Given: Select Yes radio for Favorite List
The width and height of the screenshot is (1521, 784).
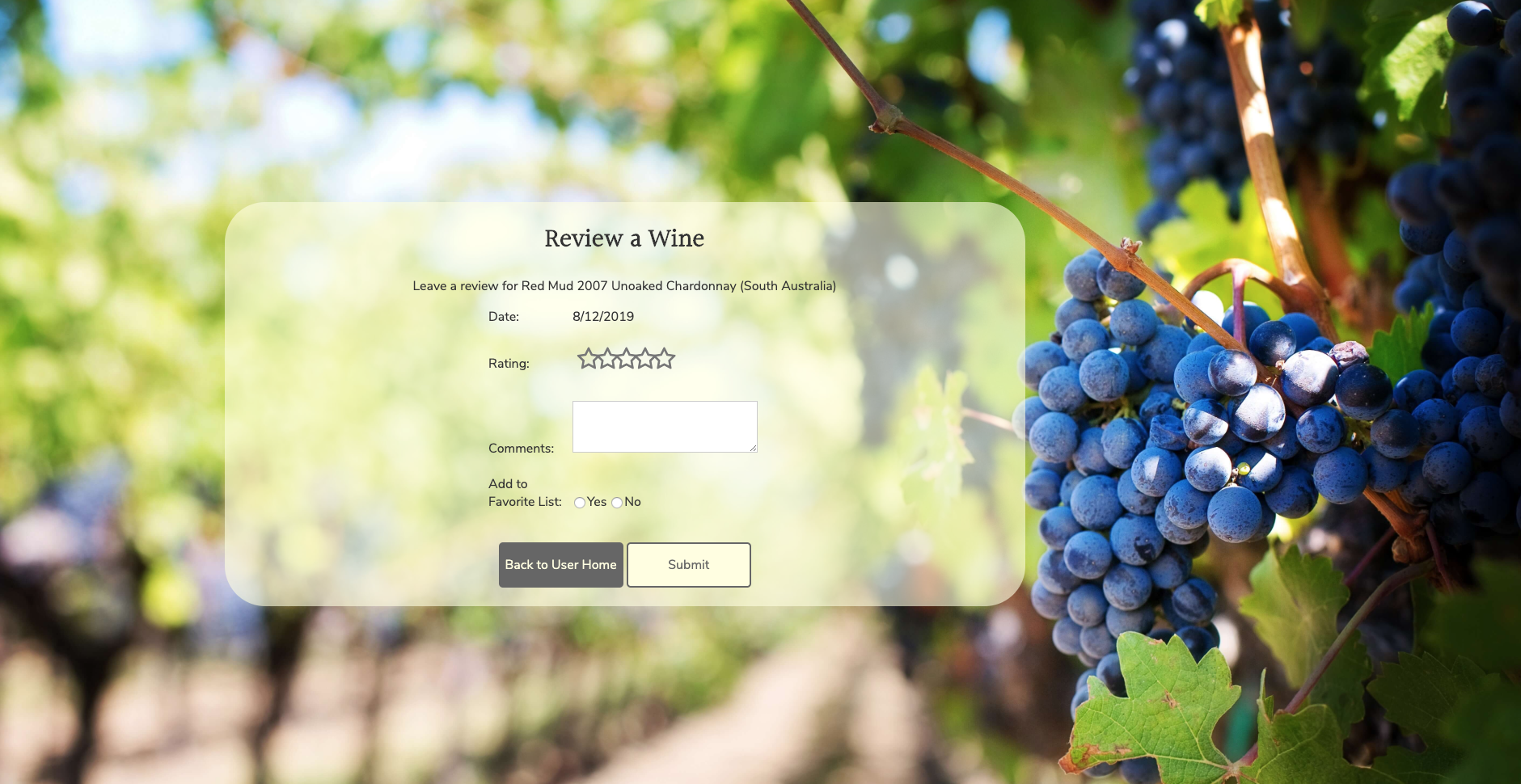Looking at the screenshot, I should (580, 503).
